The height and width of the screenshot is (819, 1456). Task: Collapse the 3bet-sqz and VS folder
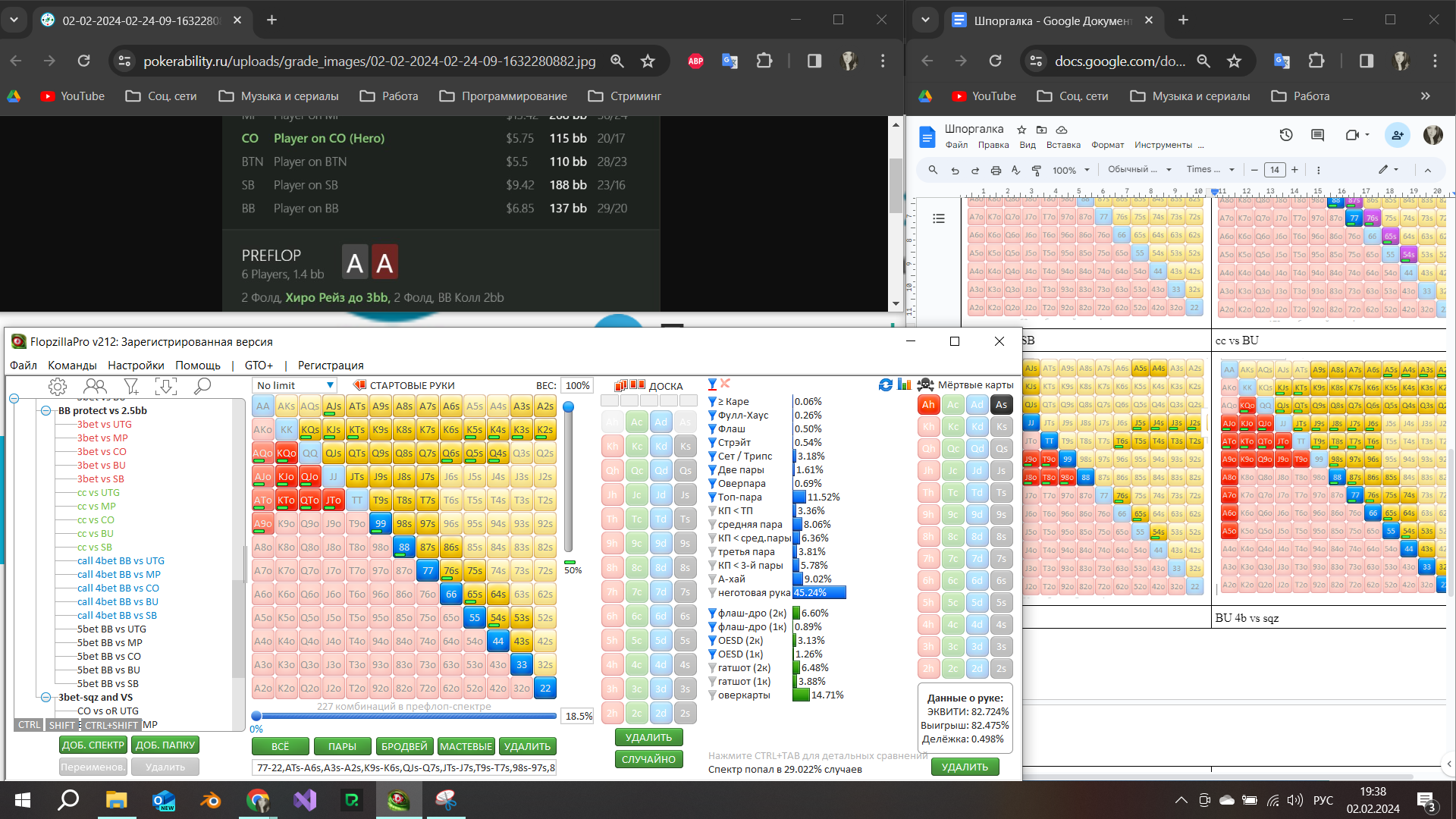45,698
